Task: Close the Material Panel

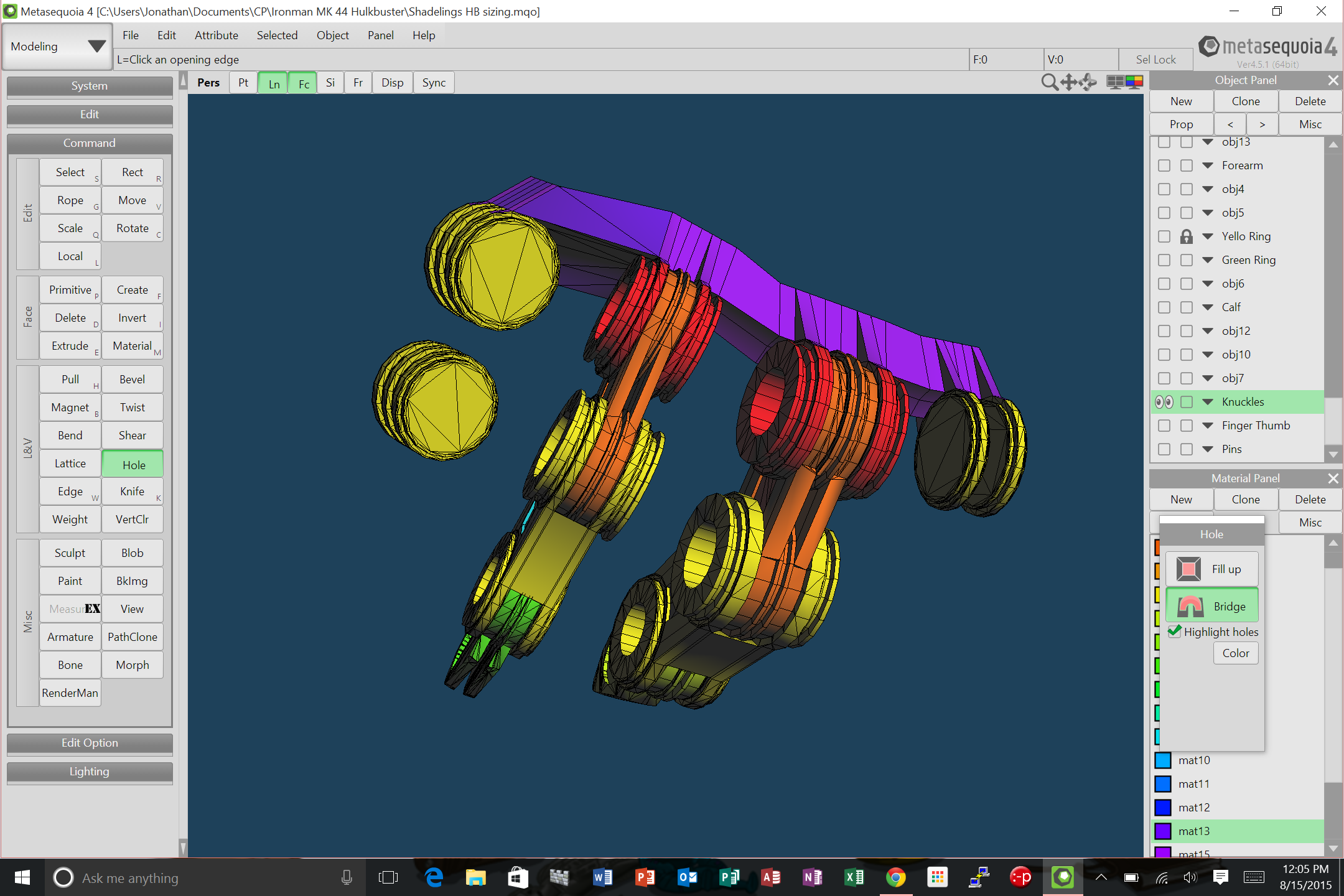Action: pyautogui.click(x=1333, y=478)
